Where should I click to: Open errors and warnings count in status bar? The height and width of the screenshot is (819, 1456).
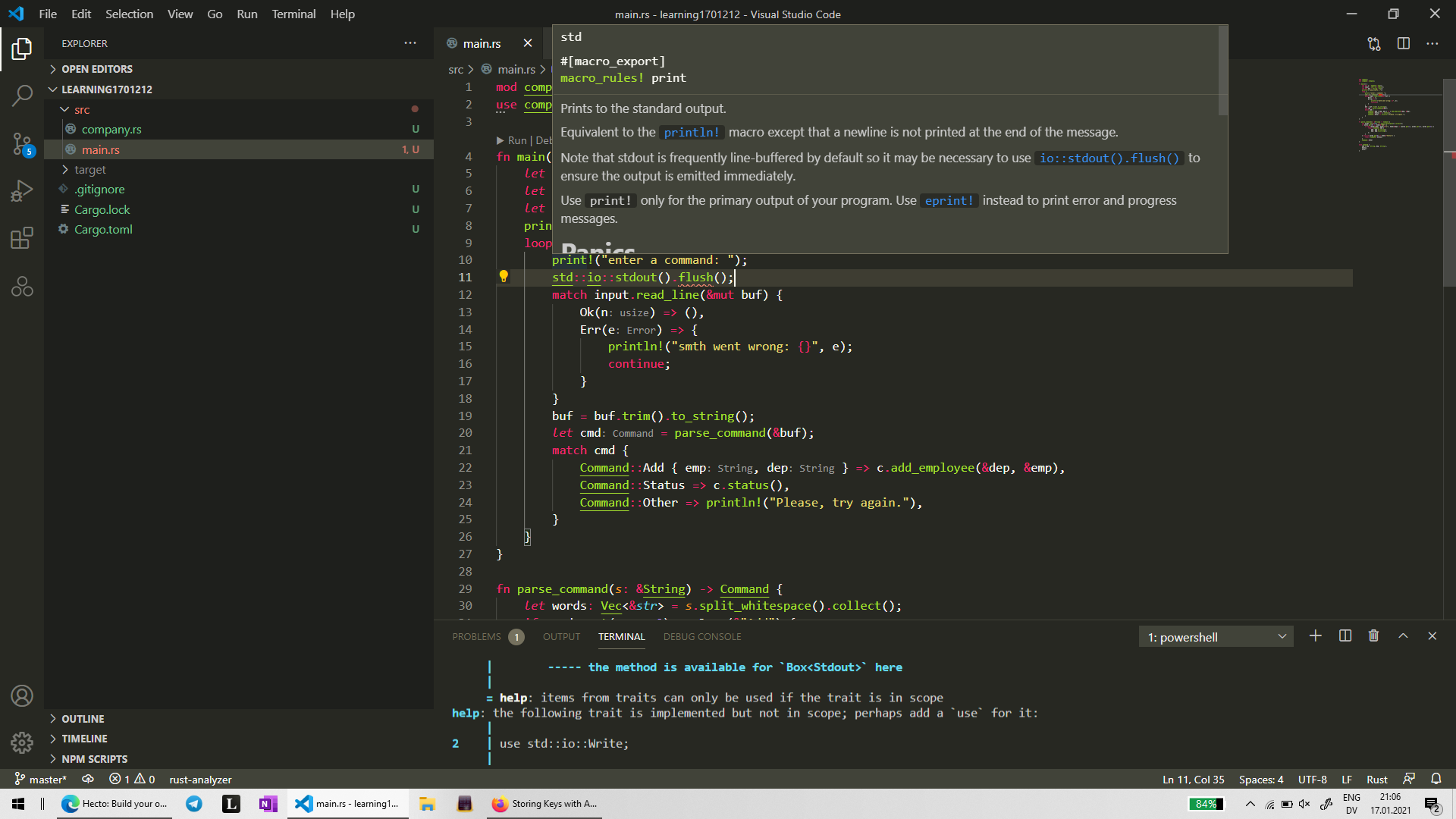click(x=132, y=779)
